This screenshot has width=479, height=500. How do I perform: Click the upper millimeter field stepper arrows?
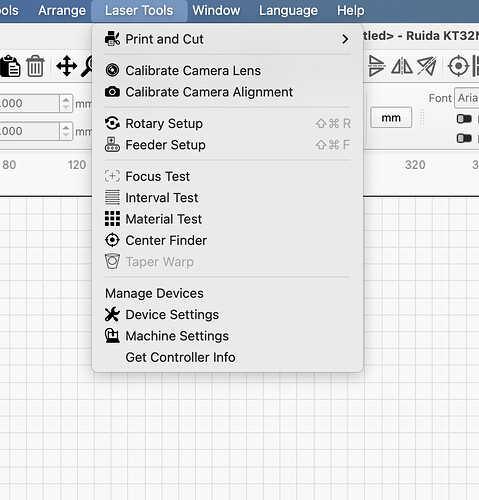tap(66, 103)
